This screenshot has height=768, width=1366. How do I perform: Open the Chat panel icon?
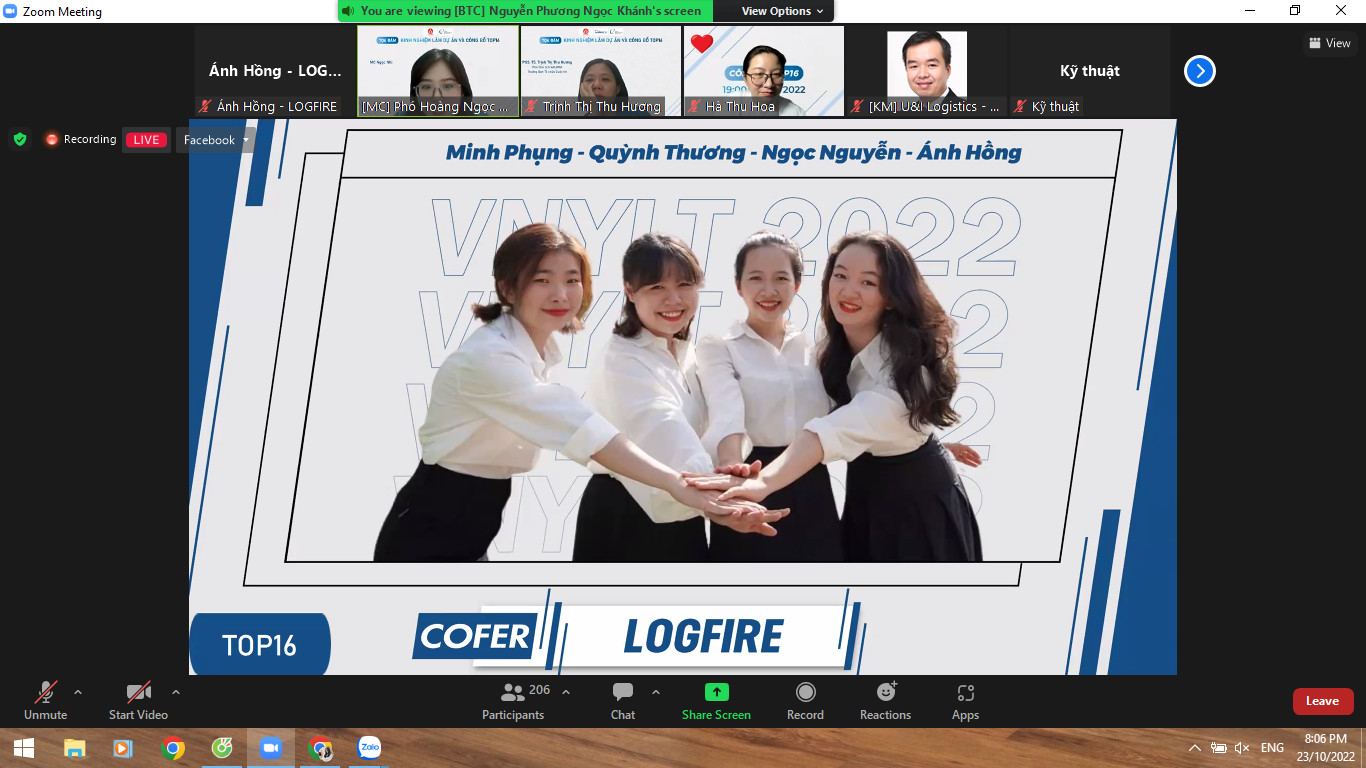coord(623,692)
